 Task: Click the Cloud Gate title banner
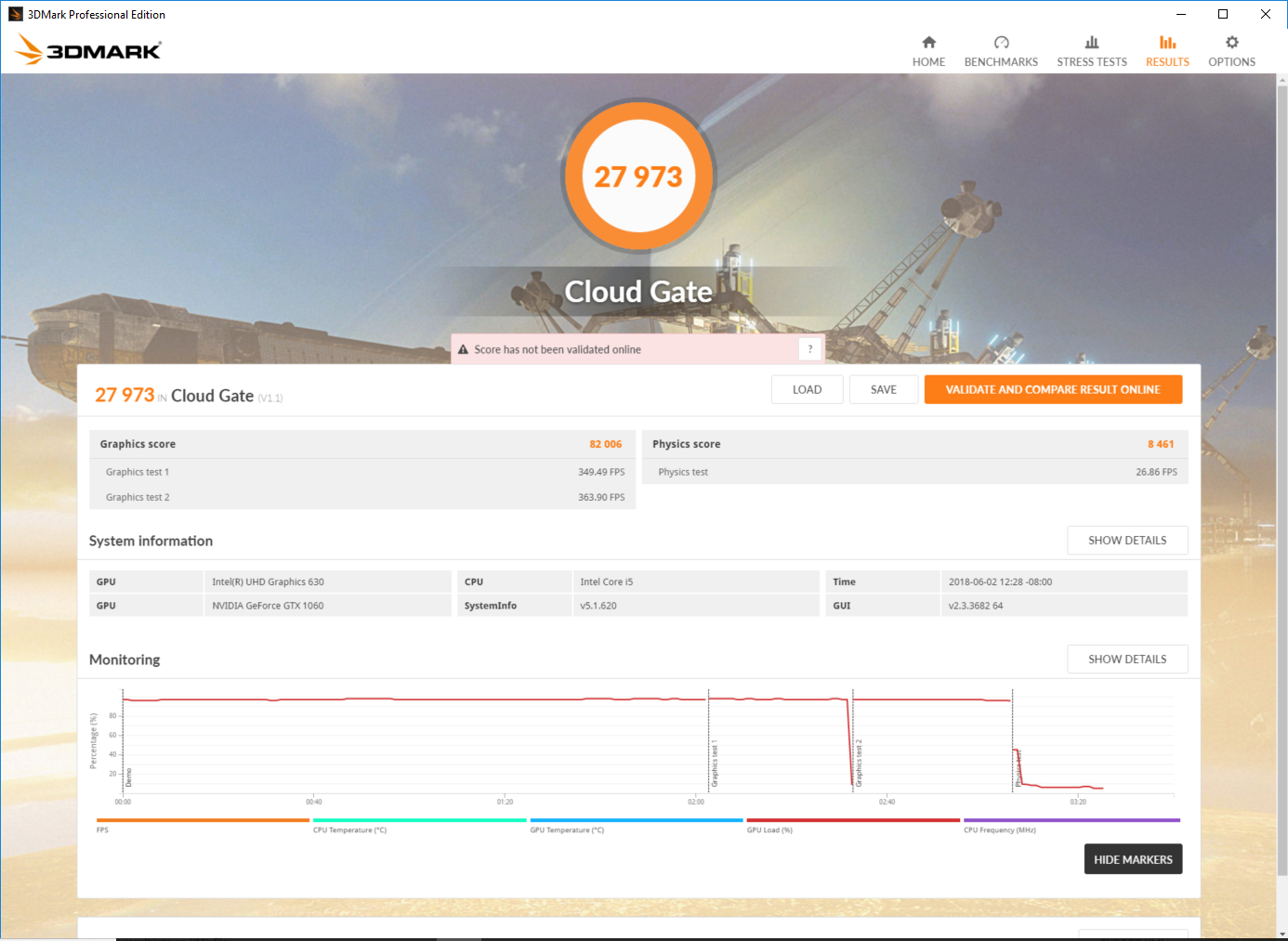(x=638, y=292)
